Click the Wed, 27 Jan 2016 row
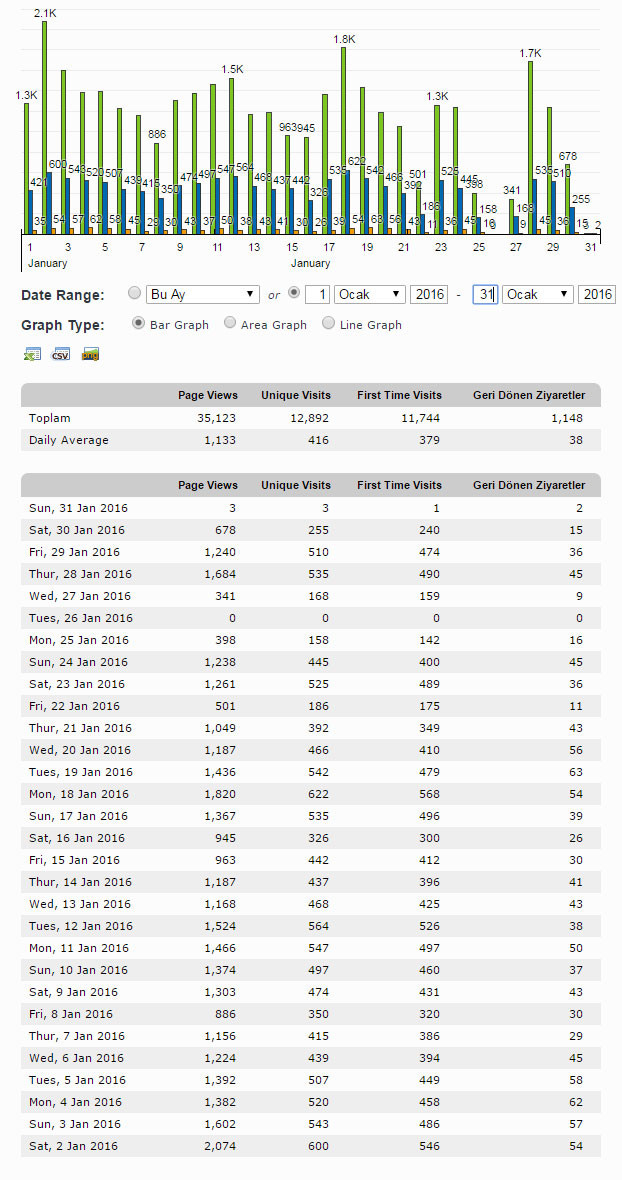Viewport: 622px width, 1180px height. [311, 596]
